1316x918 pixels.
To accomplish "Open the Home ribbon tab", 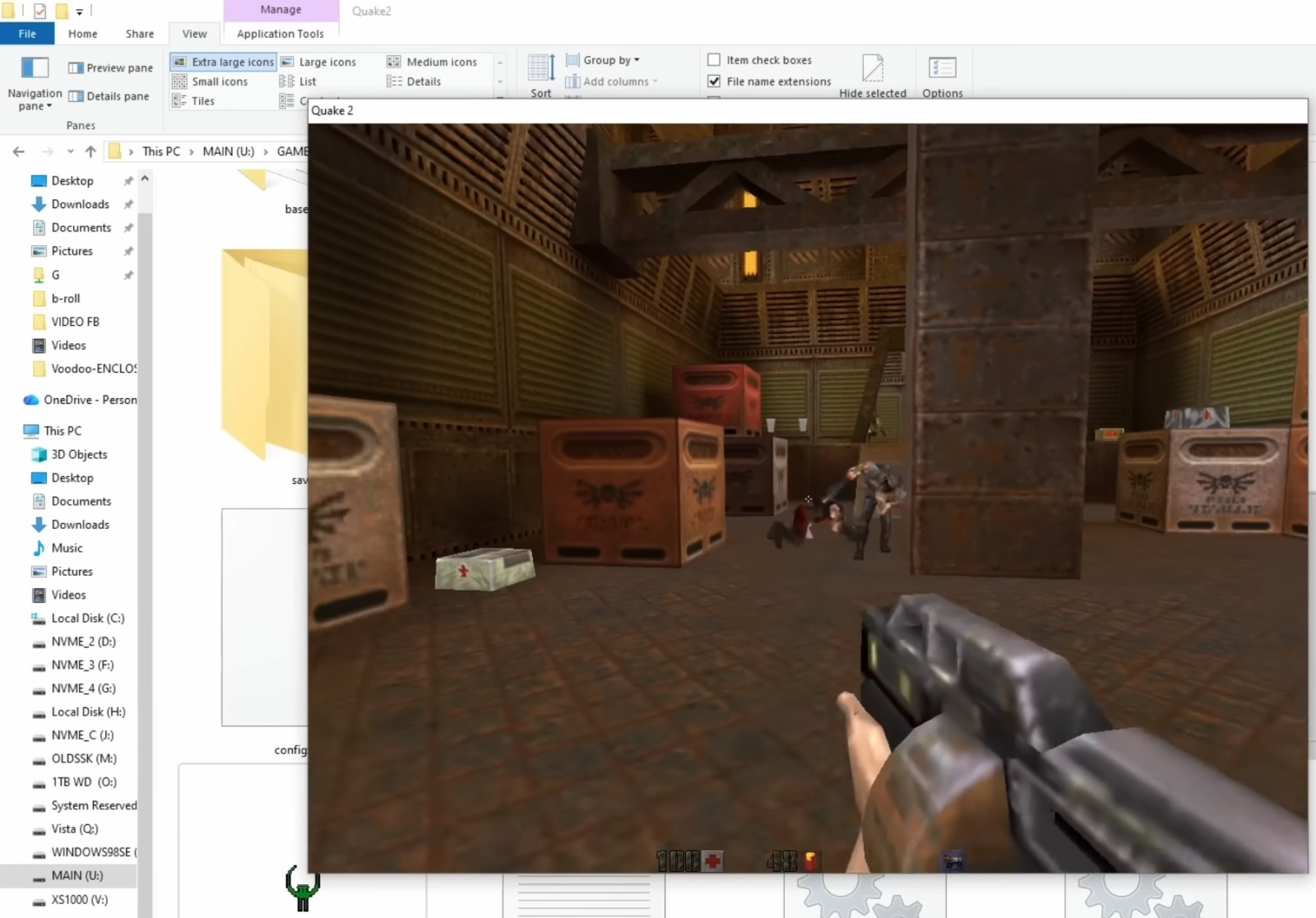I will (82, 34).
